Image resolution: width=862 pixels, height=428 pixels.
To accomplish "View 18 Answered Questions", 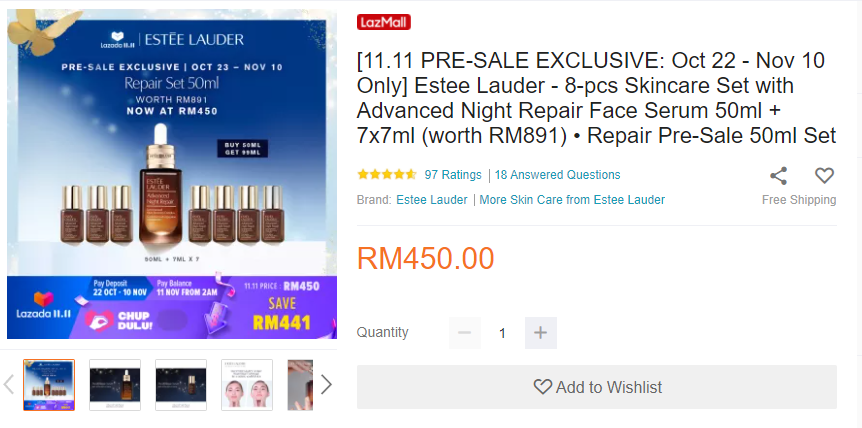I will 557,175.
